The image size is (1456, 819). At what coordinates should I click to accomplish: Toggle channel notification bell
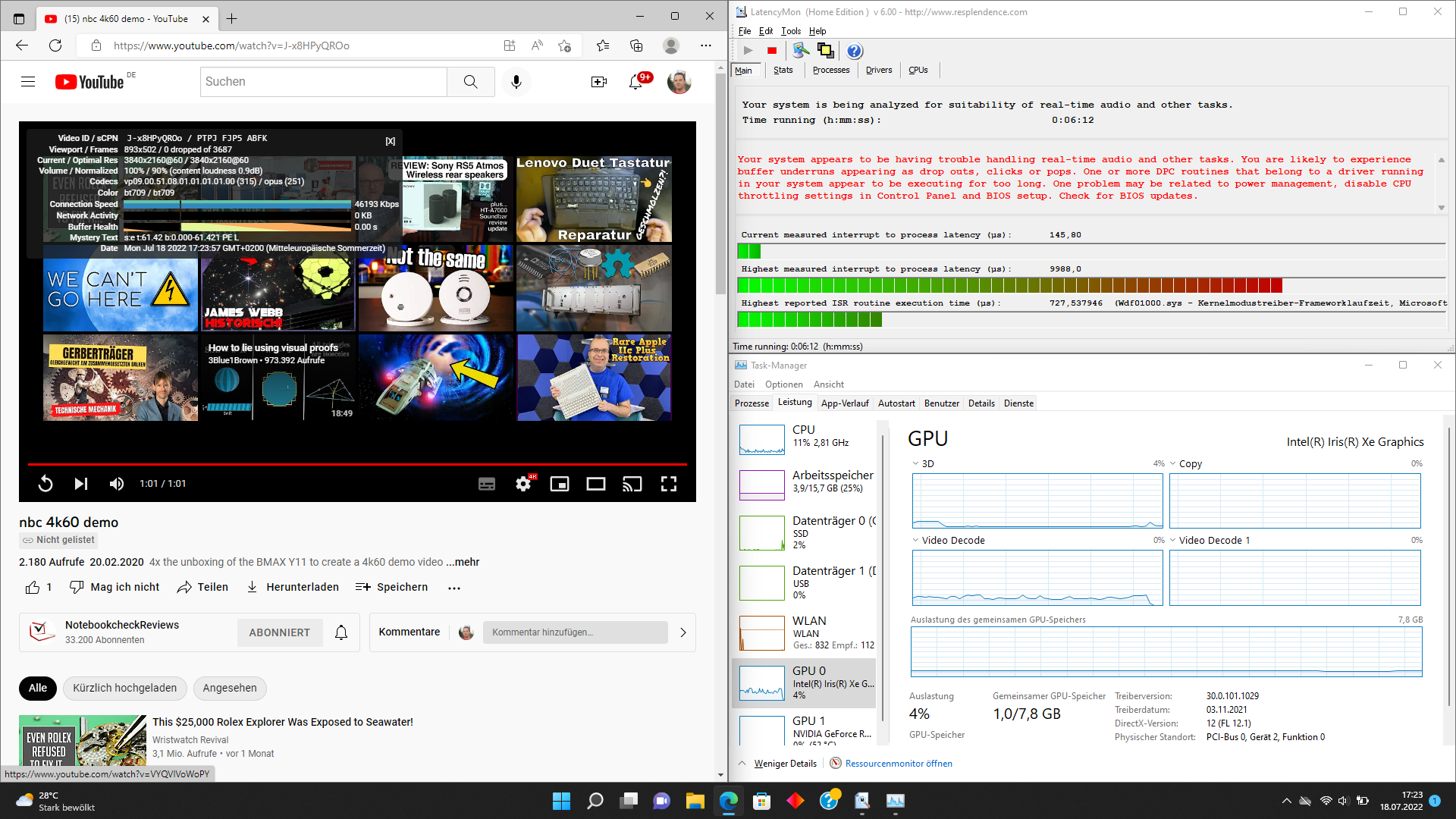tap(341, 632)
